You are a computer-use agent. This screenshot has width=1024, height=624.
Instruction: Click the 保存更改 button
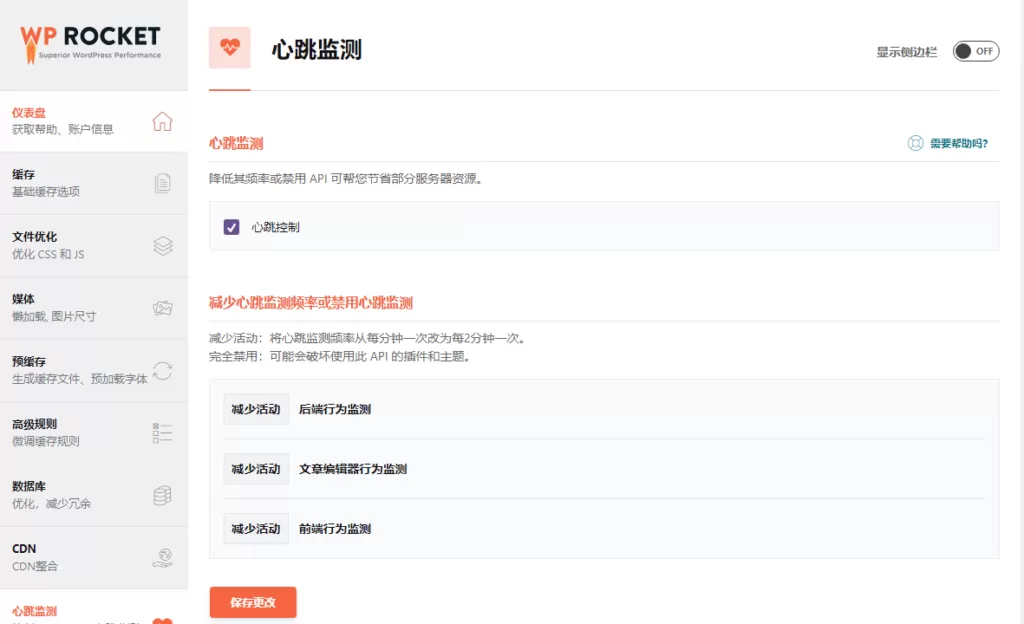pyautogui.click(x=252, y=602)
